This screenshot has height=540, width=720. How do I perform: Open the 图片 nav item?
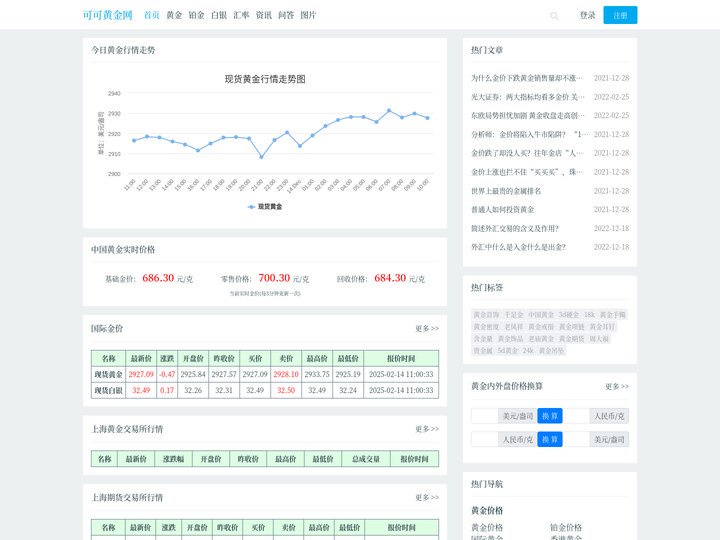pos(309,15)
